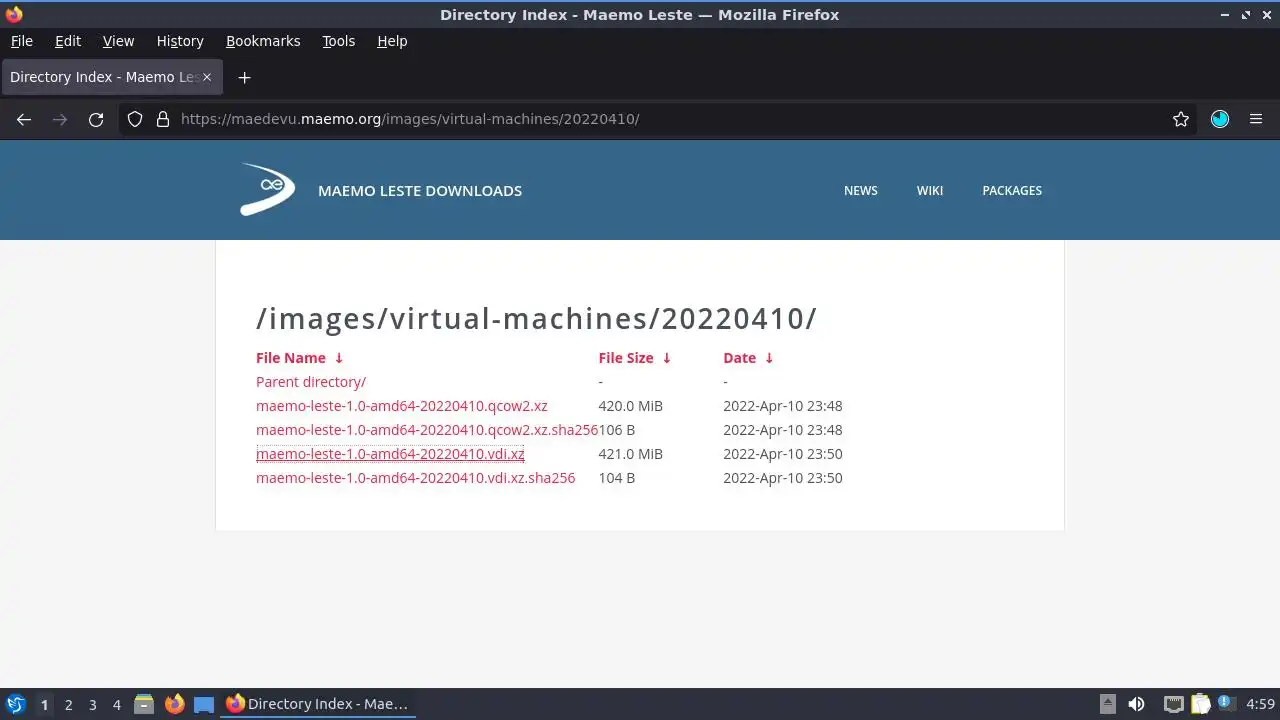The height and width of the screenshot is (720, 1280).
Task: Launch file manager from the taskbar
Action: 144,704
